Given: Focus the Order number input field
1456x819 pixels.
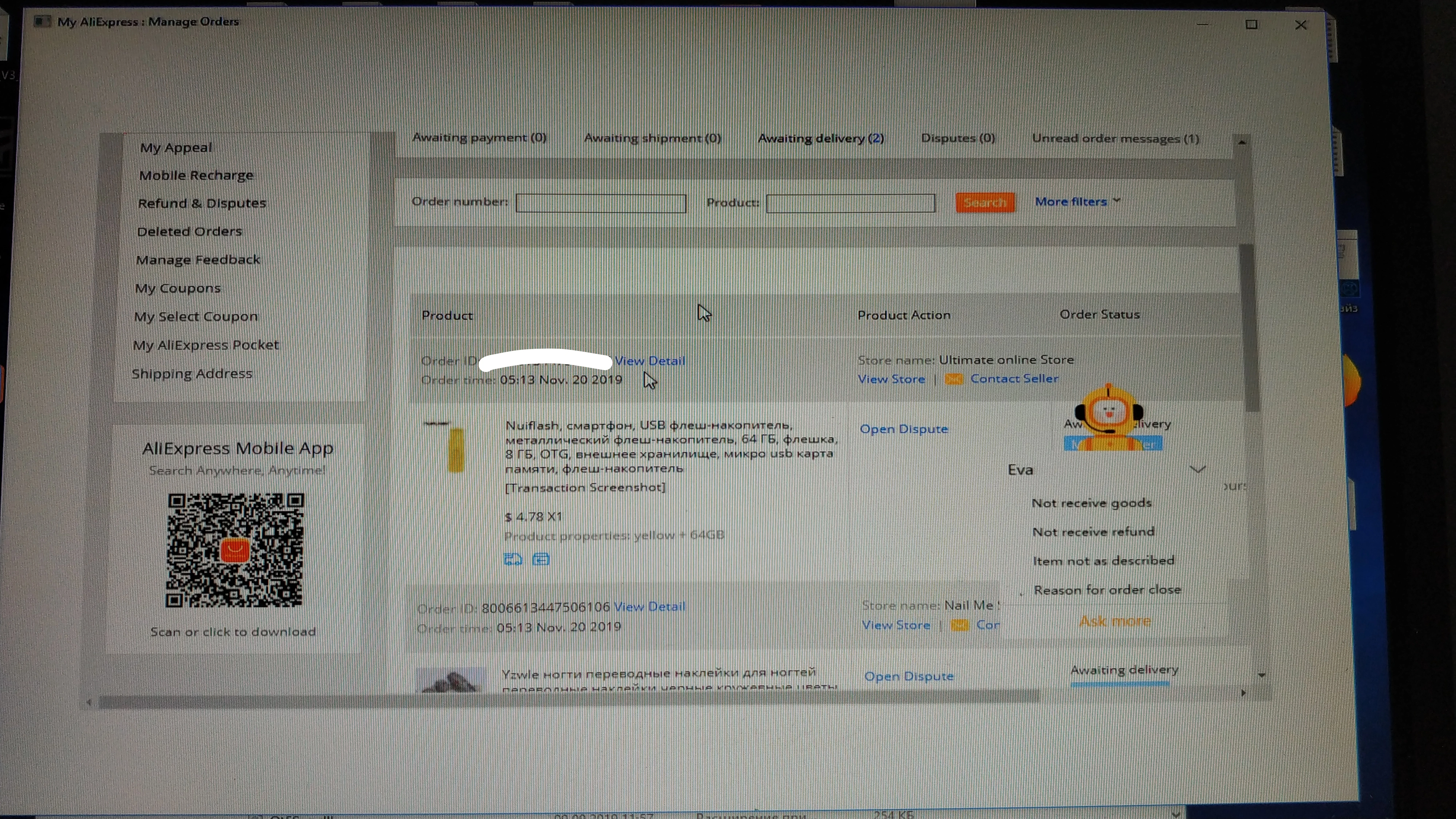Looking at the screenshot, I should coord(601,203).
